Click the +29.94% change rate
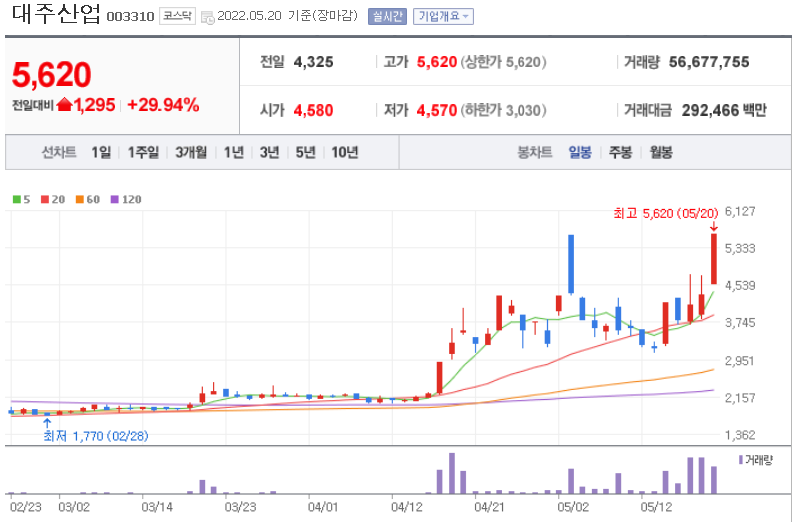The width and height of the screenshot is (792, 522). [163, 105]
